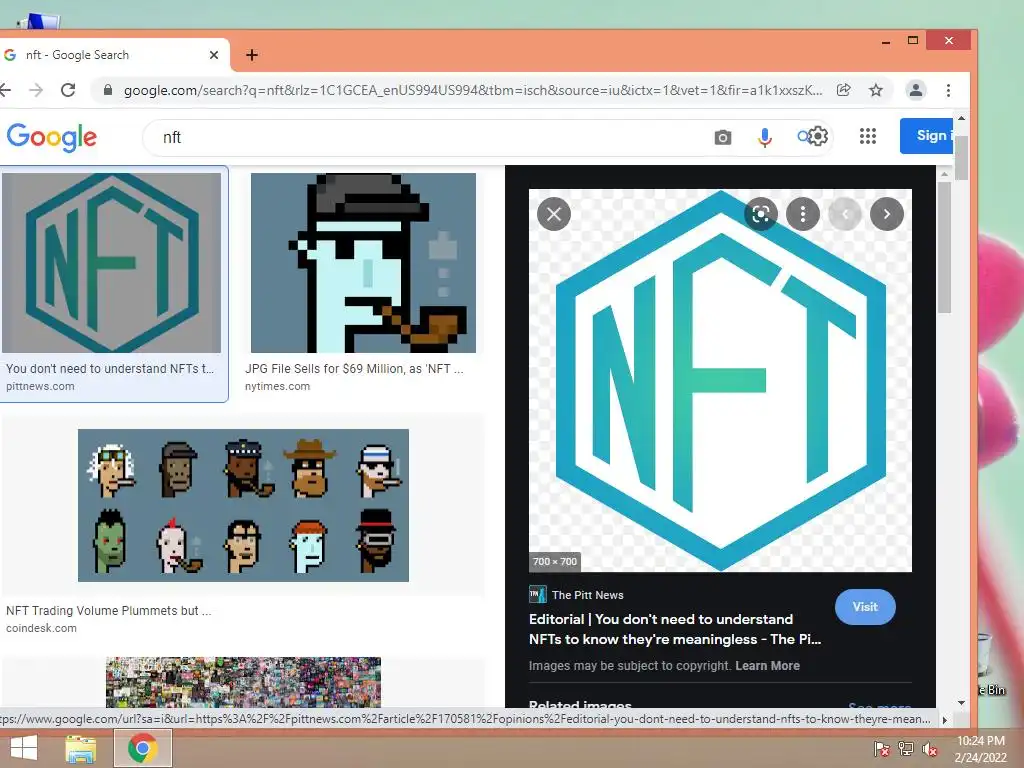This screenshot has width=1024, height=768.
Task: Bookmark this page with star icon
Action: [x=876, y=90]
